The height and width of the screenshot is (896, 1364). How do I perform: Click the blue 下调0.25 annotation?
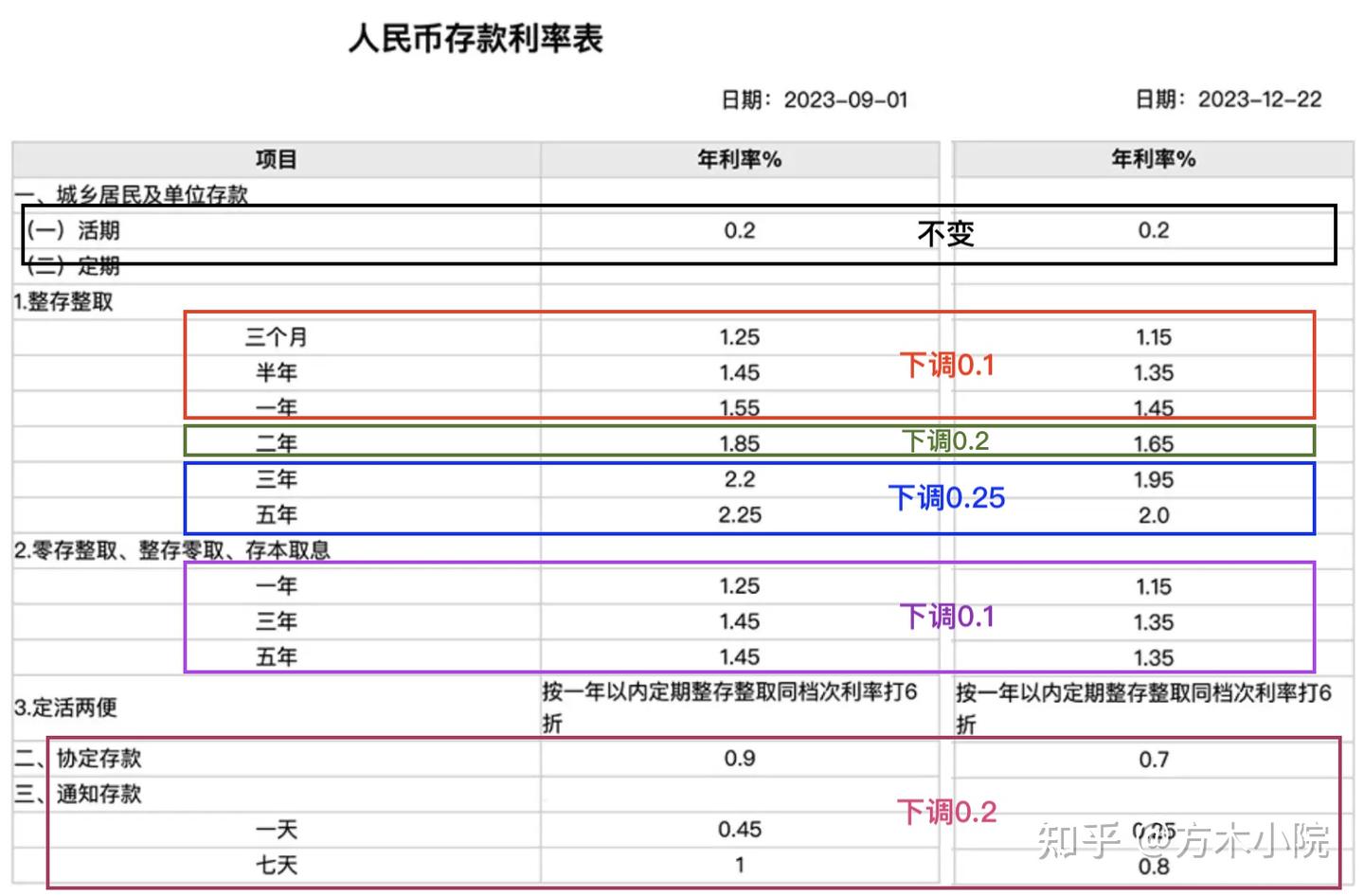pos(948,497)
